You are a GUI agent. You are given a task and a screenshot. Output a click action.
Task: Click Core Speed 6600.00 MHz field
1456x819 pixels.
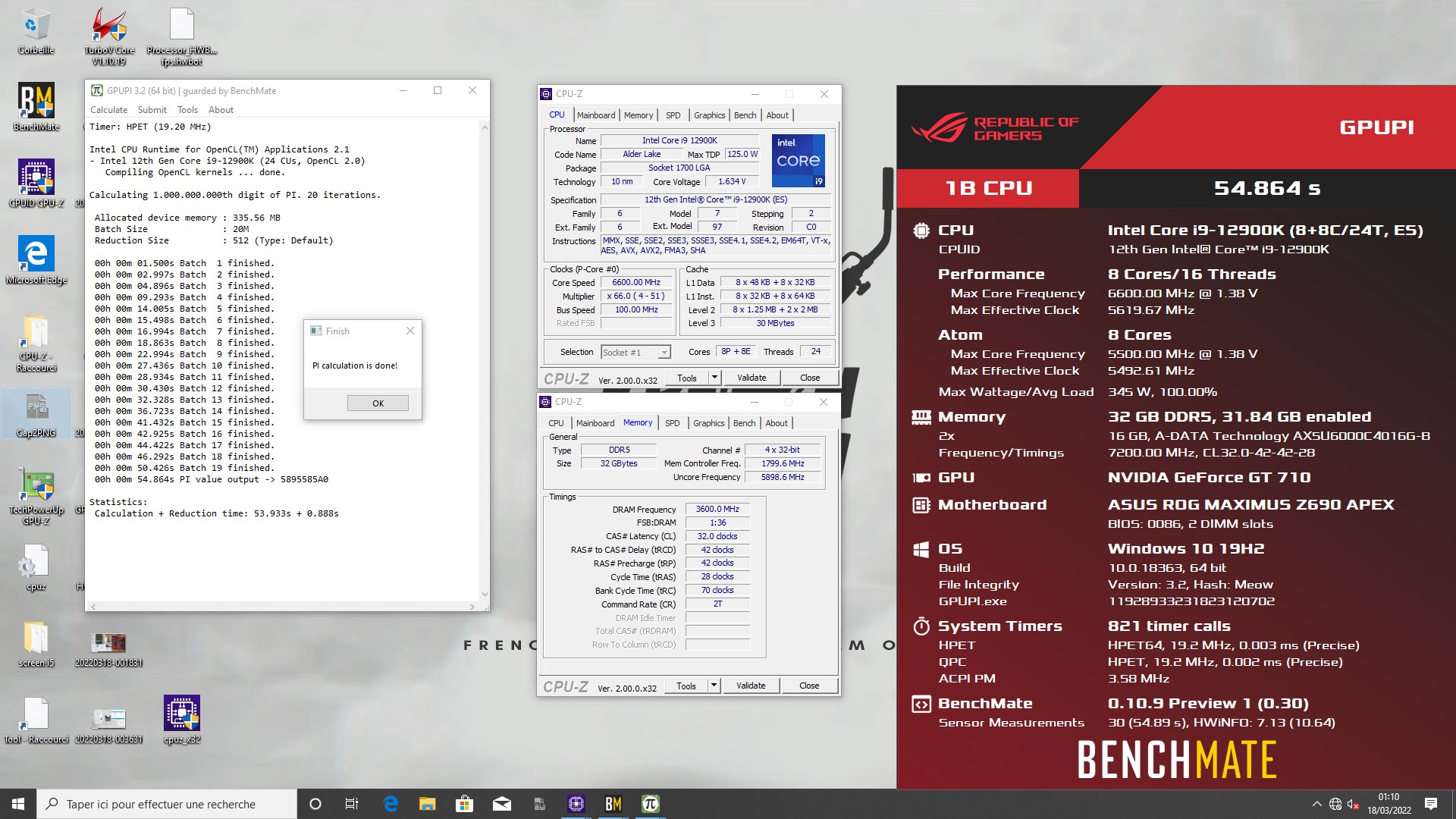(x=636, y=282)
